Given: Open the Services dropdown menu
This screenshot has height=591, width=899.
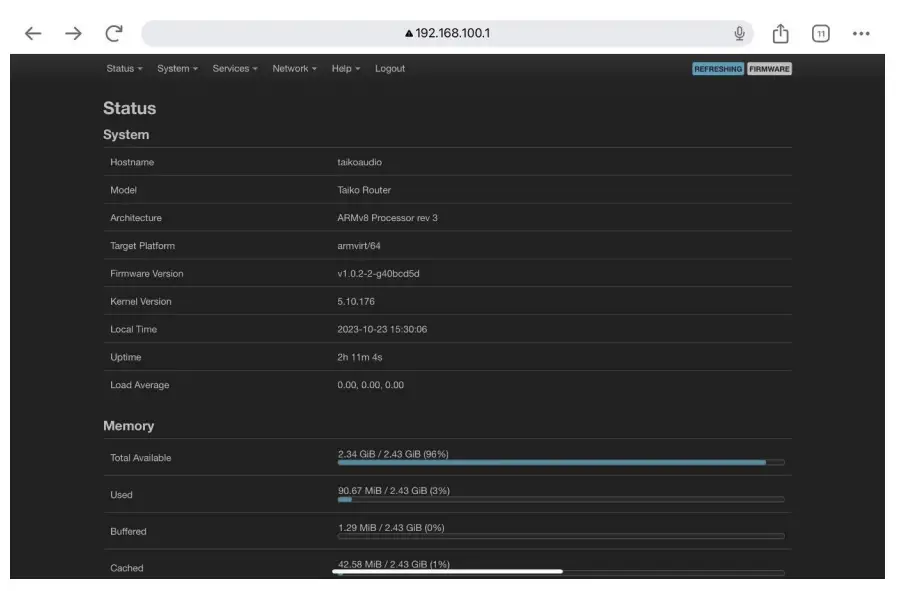Looking at the screenshot, I should (x=235, y=69).
